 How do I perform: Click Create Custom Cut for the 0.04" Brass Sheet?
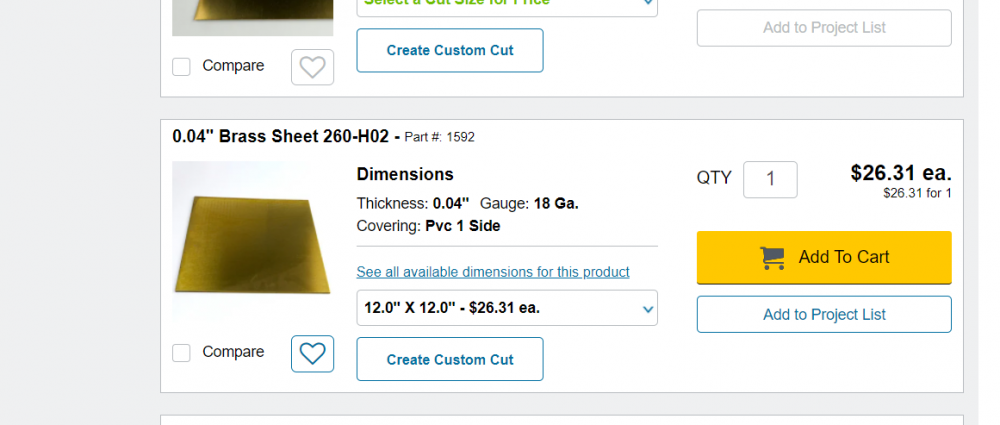click(x=450, y=359)
